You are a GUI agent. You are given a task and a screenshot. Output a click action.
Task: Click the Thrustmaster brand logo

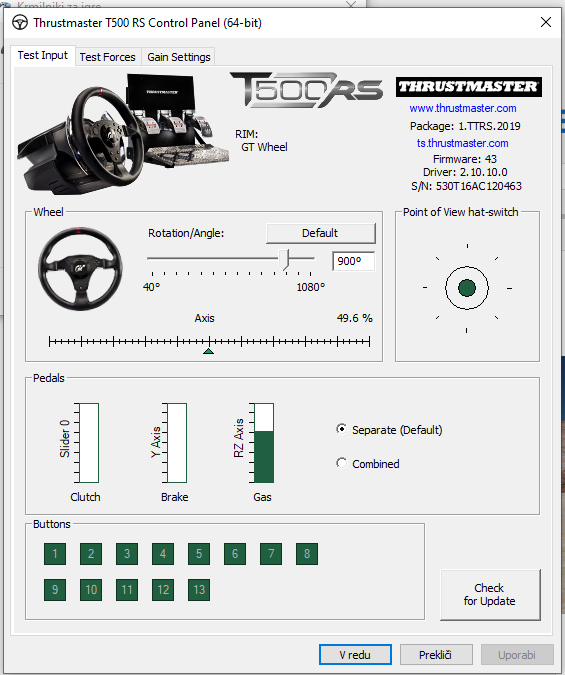tap(469, 87)
